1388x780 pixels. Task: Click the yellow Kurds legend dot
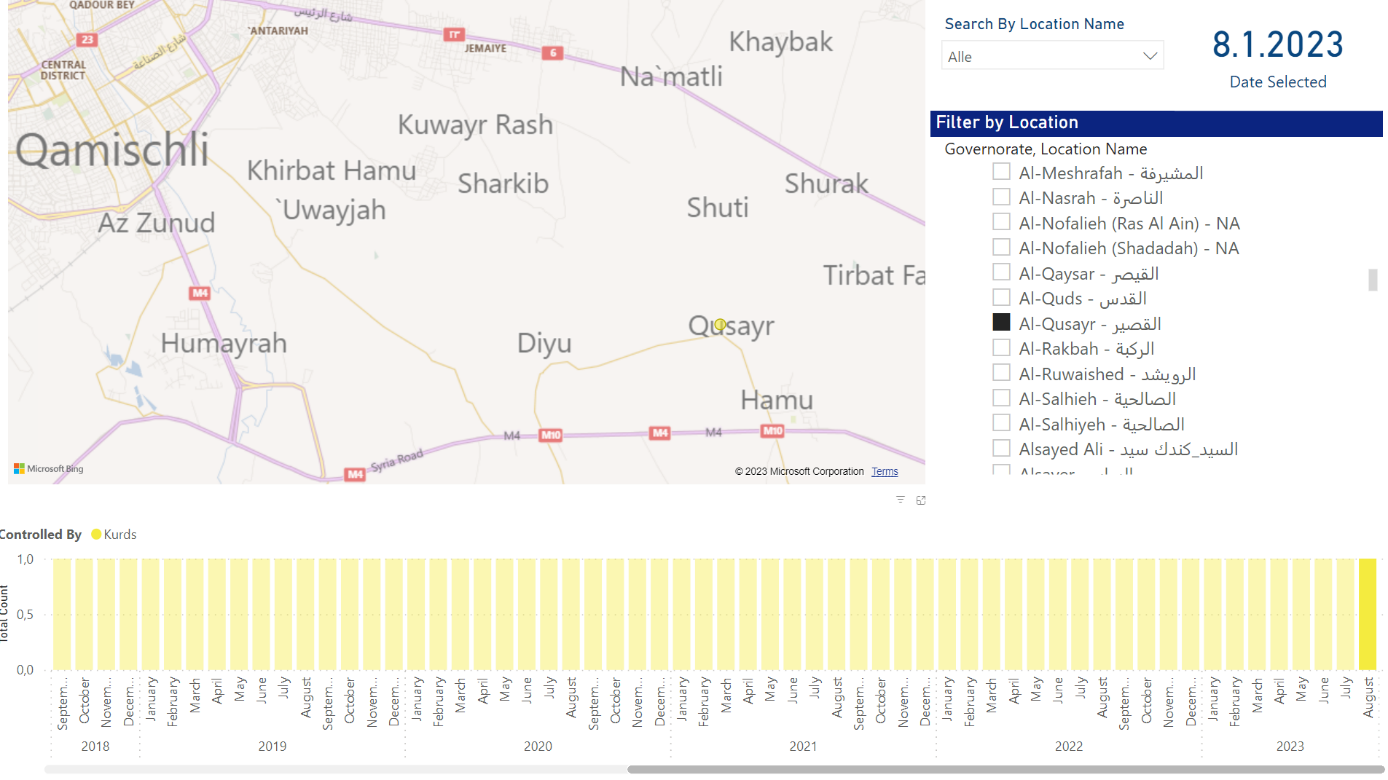97,535
